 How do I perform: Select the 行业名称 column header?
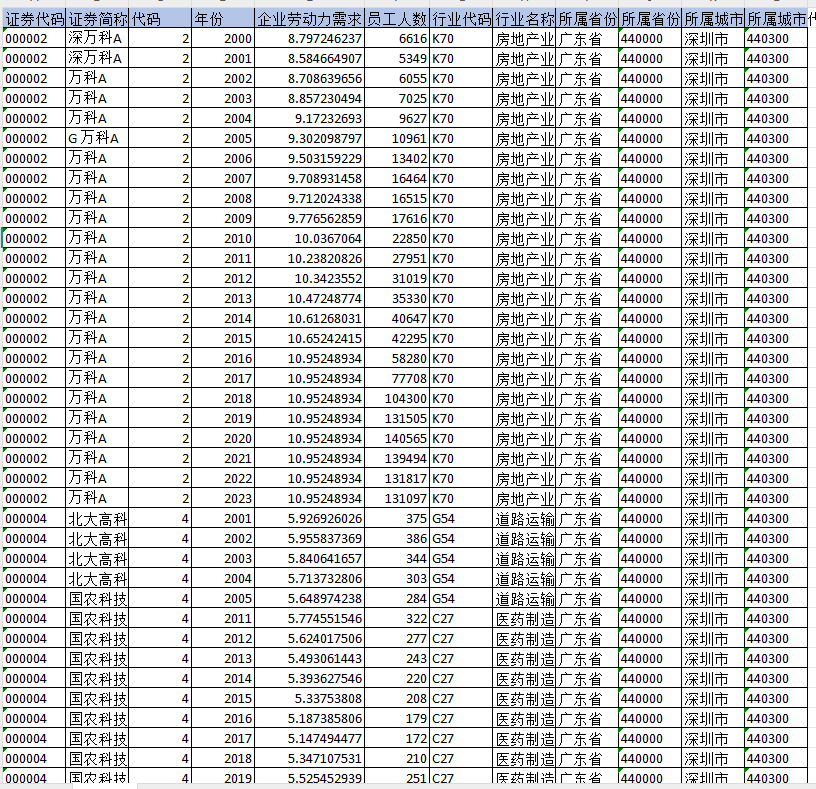(524, 18)
